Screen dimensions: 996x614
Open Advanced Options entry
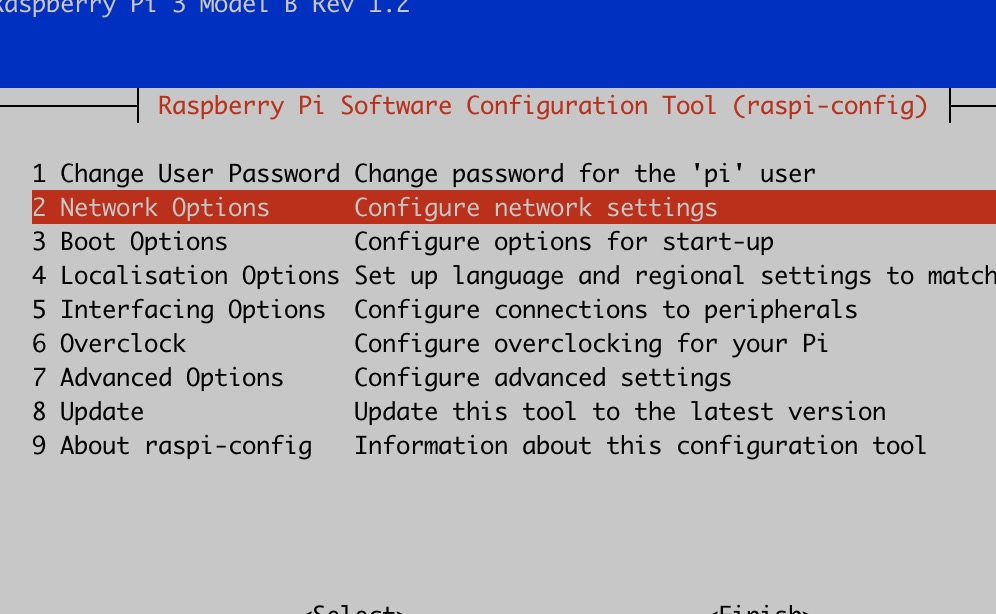click(x=158, y=378)
